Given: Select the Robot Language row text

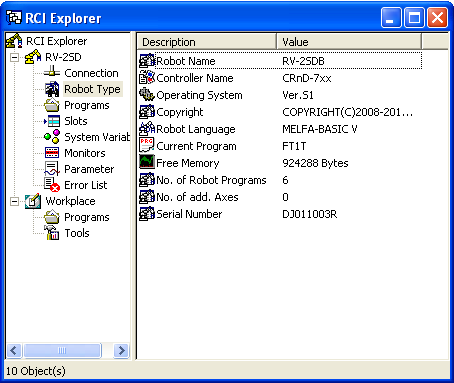Looking at the screenshot, I should point(196,129).
